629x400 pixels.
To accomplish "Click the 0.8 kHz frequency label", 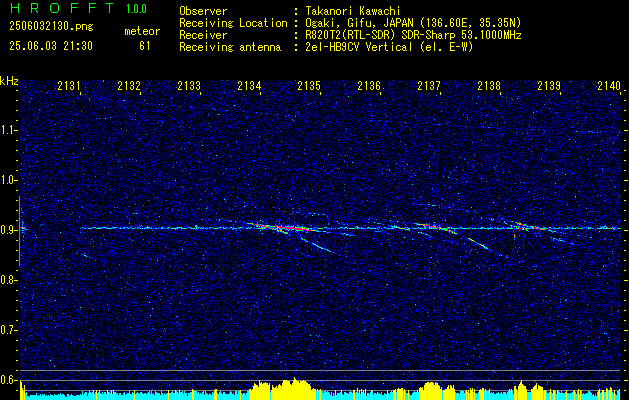I will click(9, 280).
